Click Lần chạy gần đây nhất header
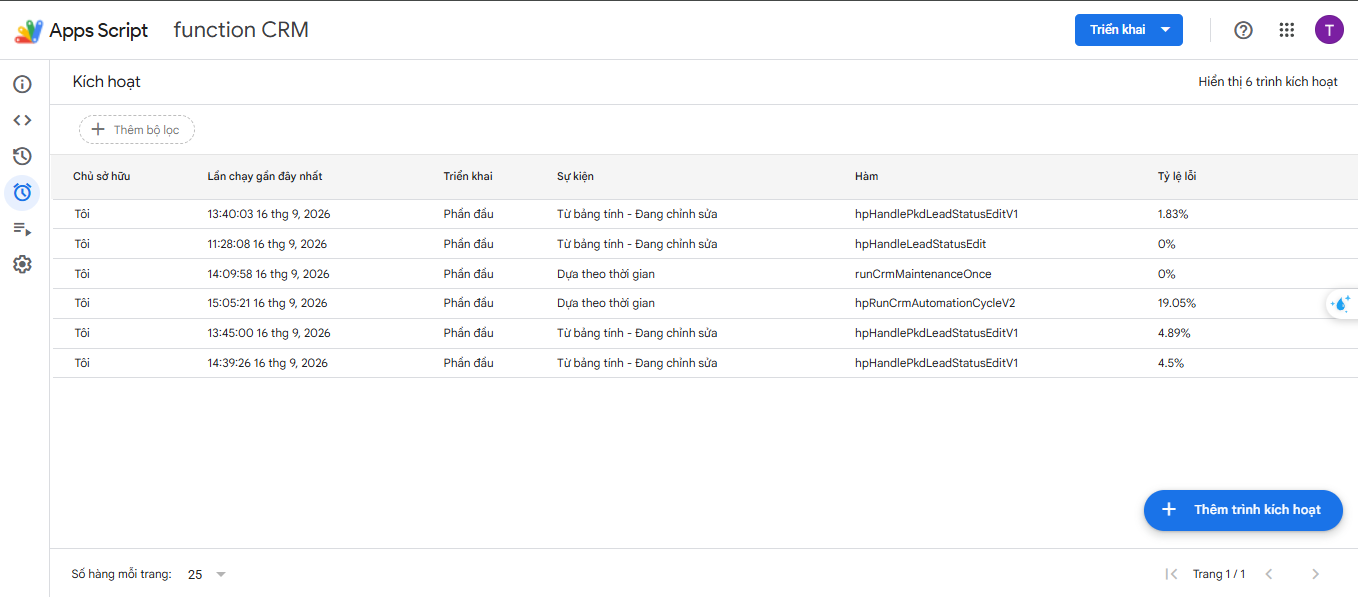This screenshot has width=1358, height=597. pyautogui.click(x=265, y=177)
